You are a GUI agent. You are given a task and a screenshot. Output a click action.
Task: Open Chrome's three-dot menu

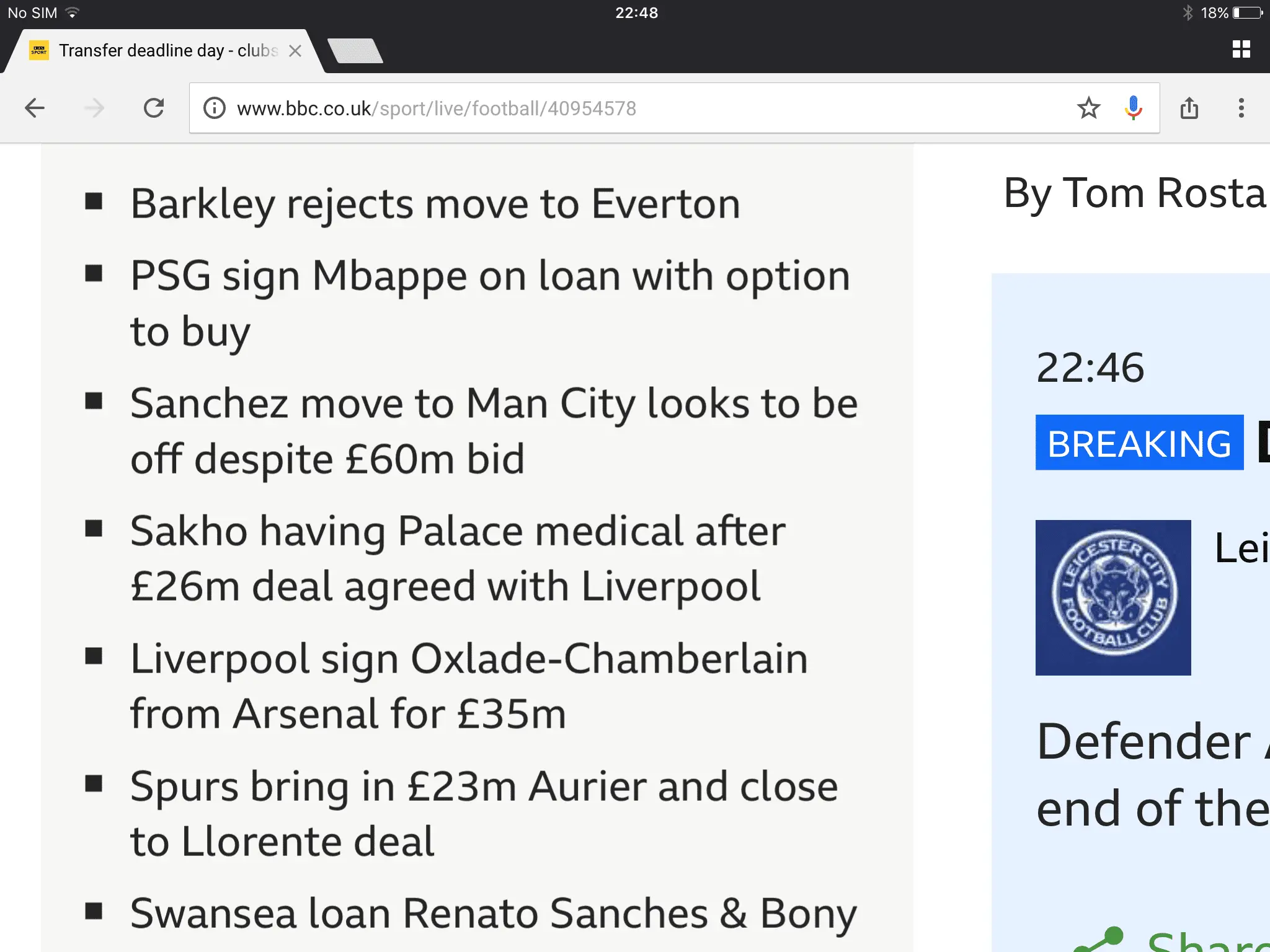tap(1241, 108)
